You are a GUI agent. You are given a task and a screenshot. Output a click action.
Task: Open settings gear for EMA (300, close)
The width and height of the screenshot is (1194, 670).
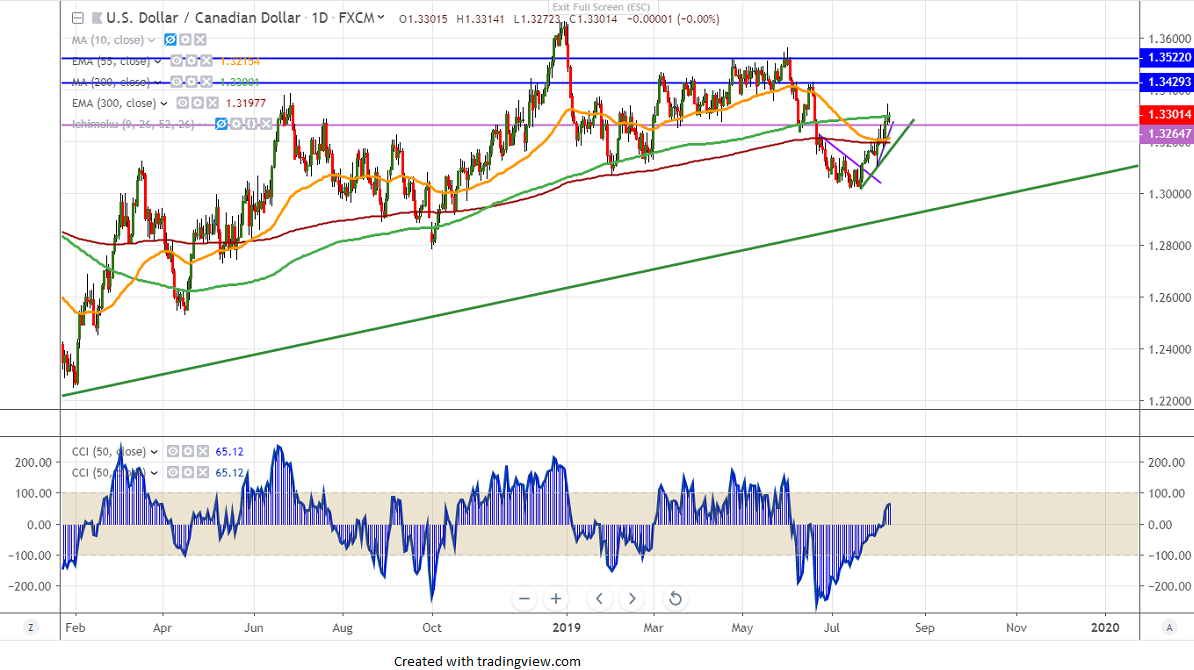point(197,103)
